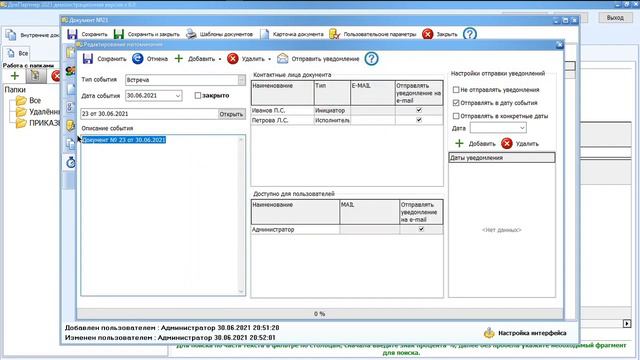Click the description area scrollbar
This screenshot has height=360, width=640.
pyautogui.click(x=241, y=215)
